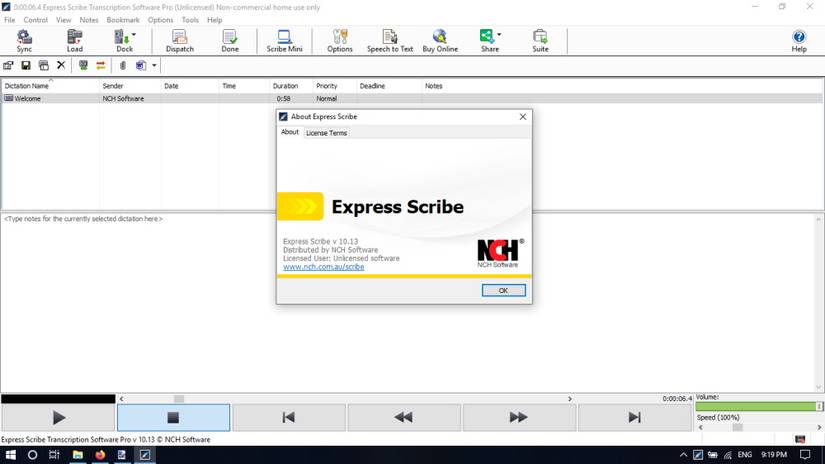Open Firefox from the taskbar
This screenshot has height=464, width=825.
click(100, 455)
